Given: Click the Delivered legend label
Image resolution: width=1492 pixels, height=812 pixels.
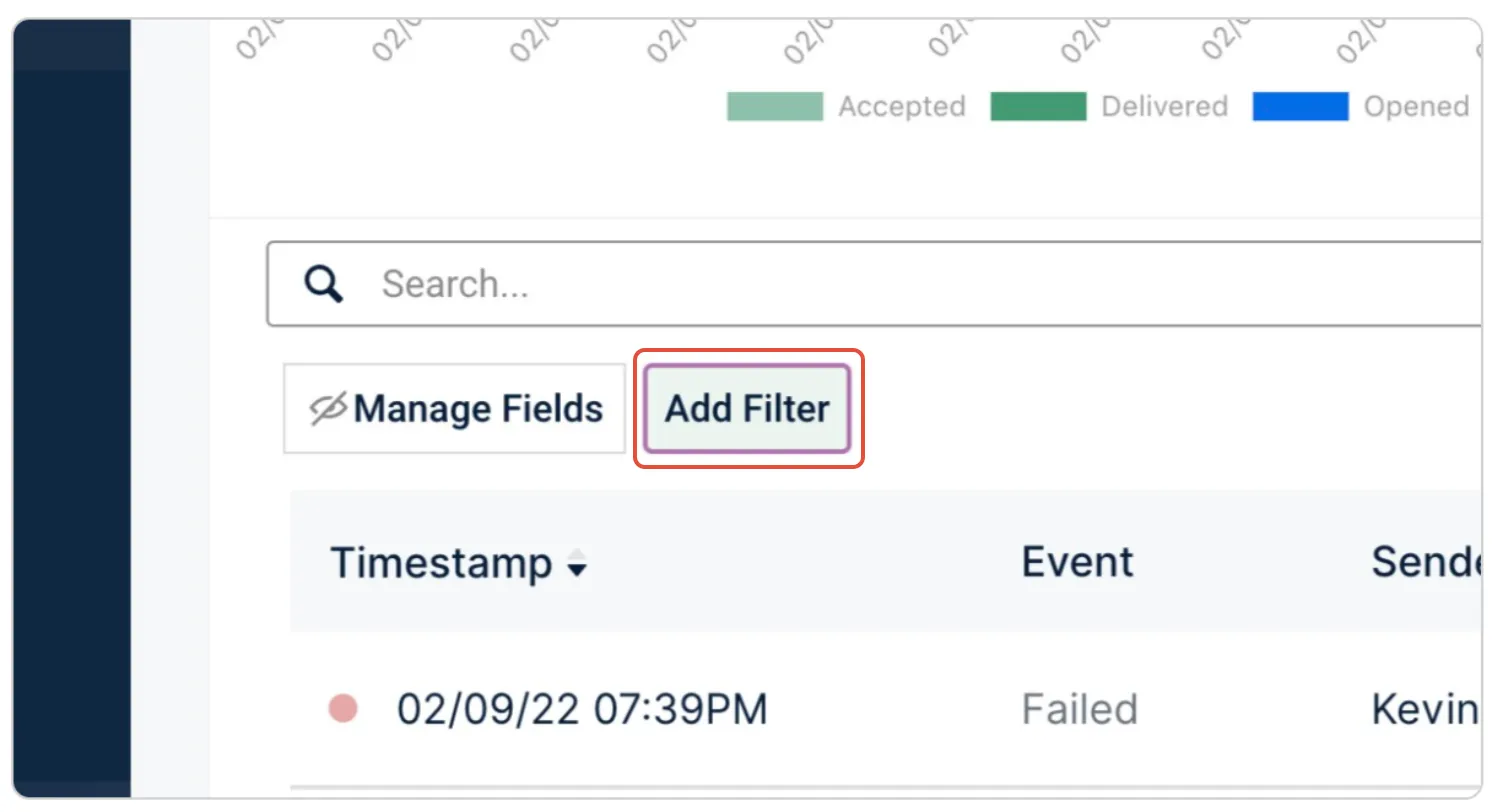Looking at the screenshot, I should click(x=1165, y=107).
